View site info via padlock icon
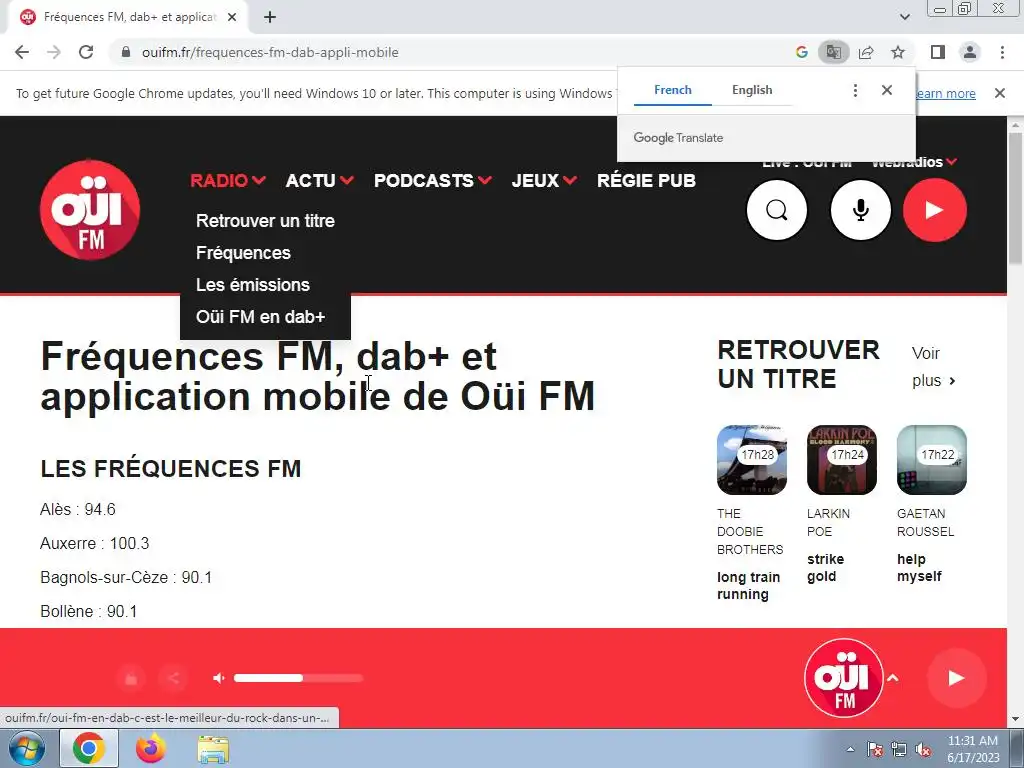Image resolution: width=1024 pixels, height=768 pixels. pyautogui.click(x=126, y=52)
